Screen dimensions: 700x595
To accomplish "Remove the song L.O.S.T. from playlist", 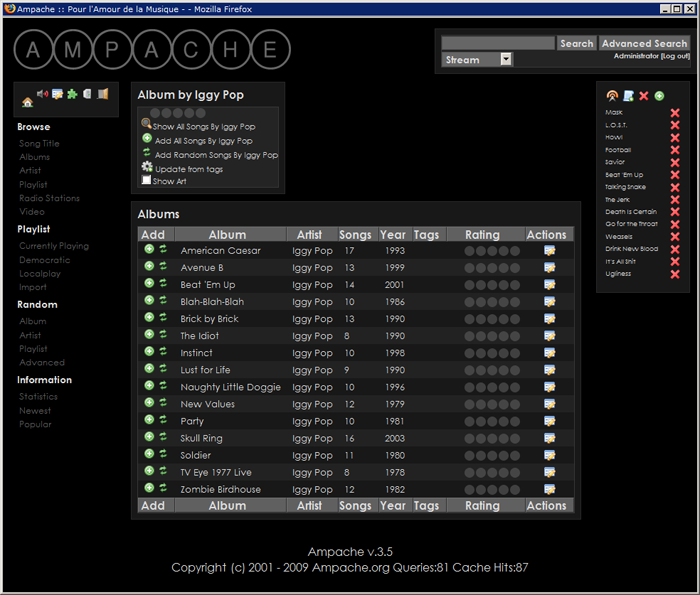I will [x=675, y=125].
